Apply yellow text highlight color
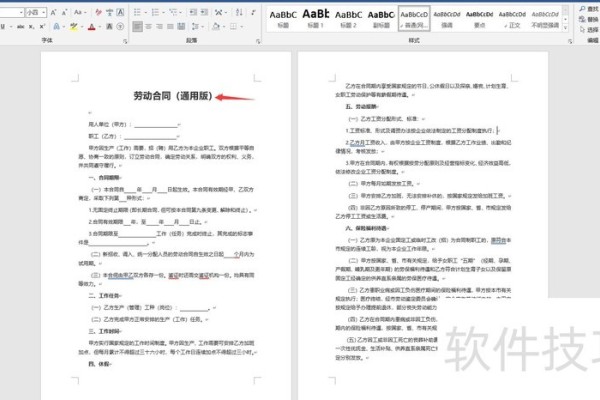 click(73, 27)
